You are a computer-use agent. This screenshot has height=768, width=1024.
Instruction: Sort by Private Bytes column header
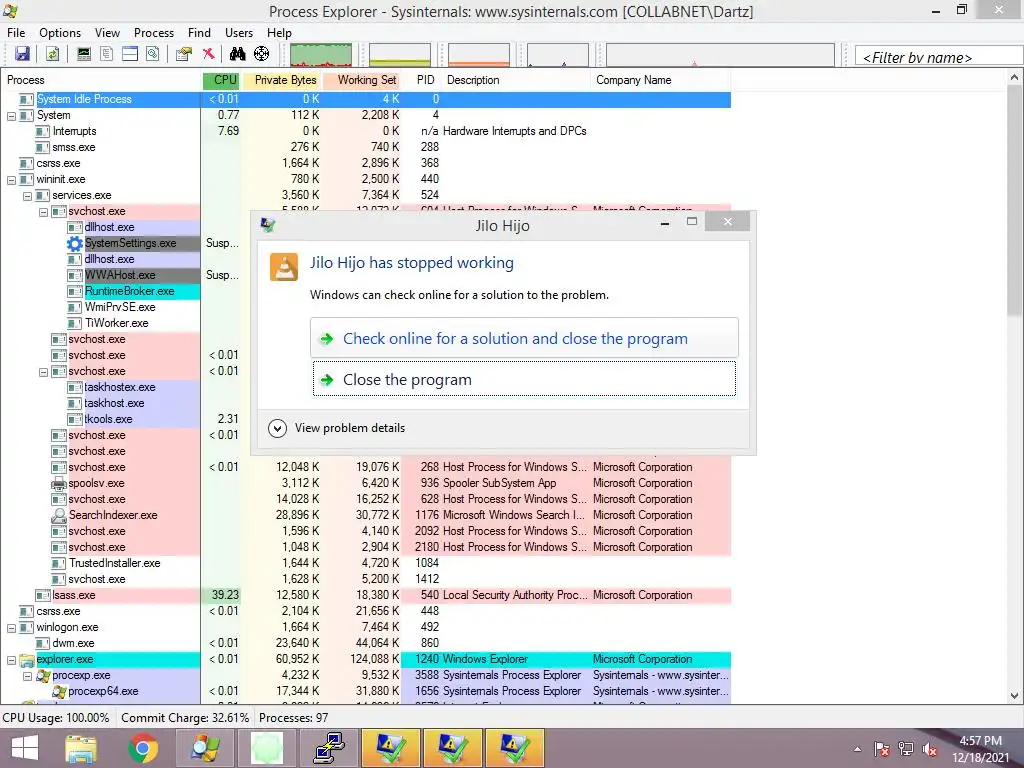[x=283, y=80]
